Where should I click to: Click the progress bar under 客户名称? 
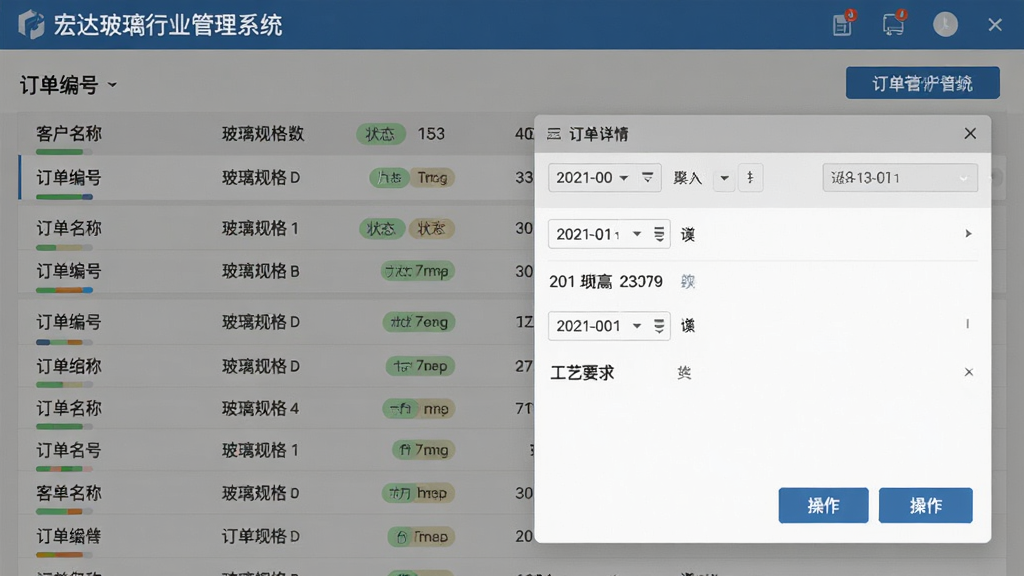tap(64, 152)
